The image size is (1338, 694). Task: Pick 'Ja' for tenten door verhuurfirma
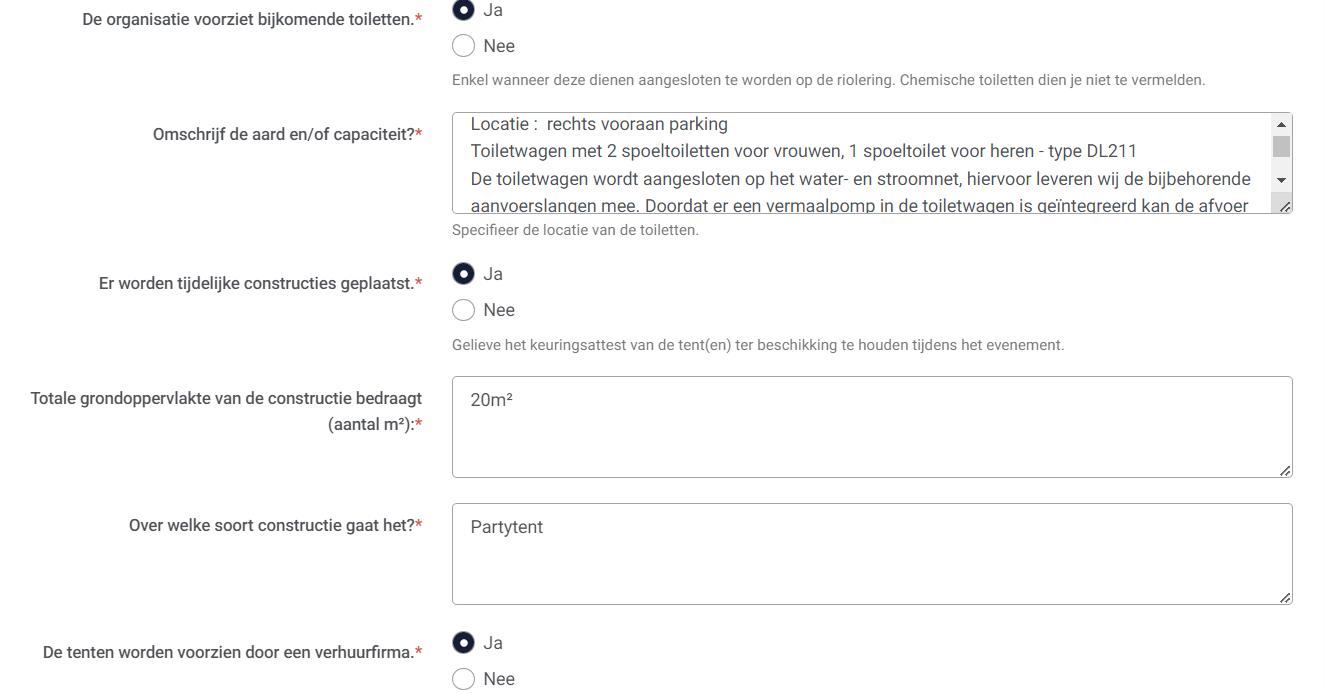pos(463,643)
